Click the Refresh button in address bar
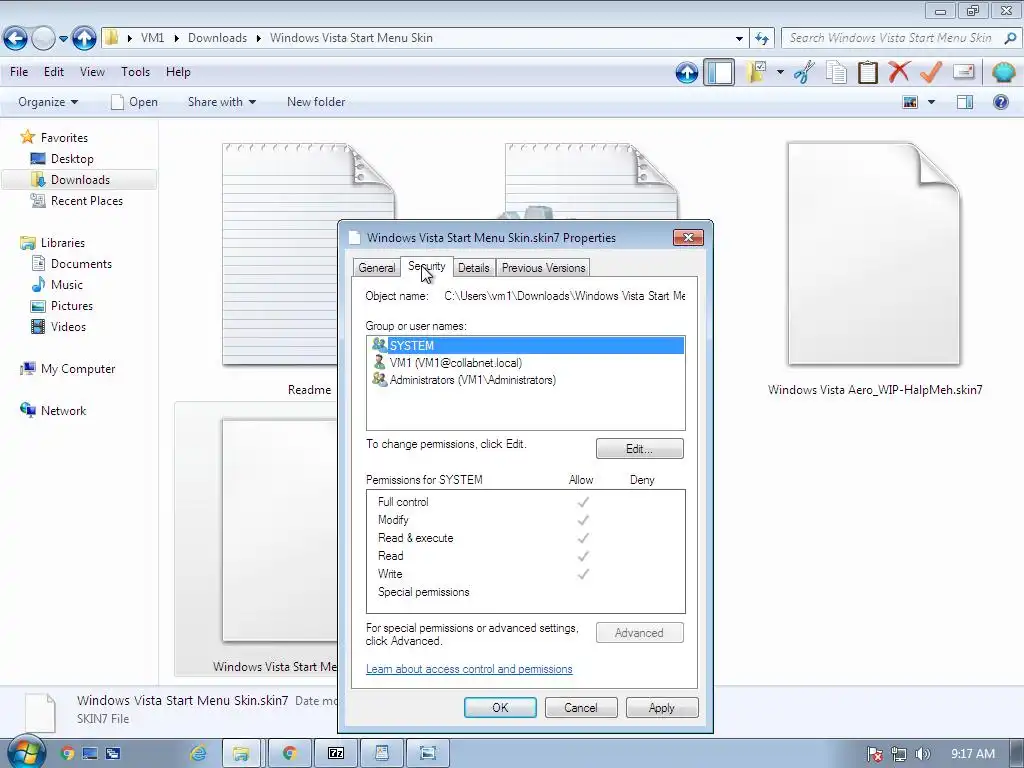Screen dimensions: 1024x768 point(761,39)
